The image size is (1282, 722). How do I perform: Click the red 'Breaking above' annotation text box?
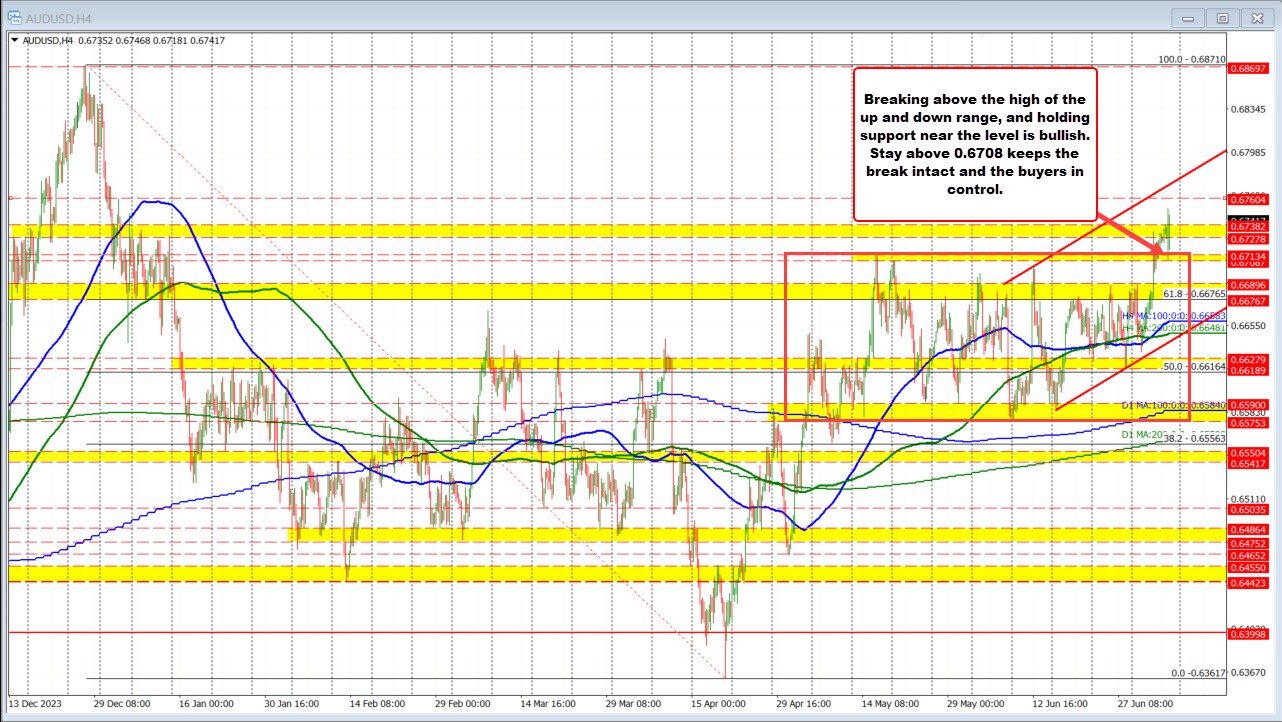coord(974,143)
